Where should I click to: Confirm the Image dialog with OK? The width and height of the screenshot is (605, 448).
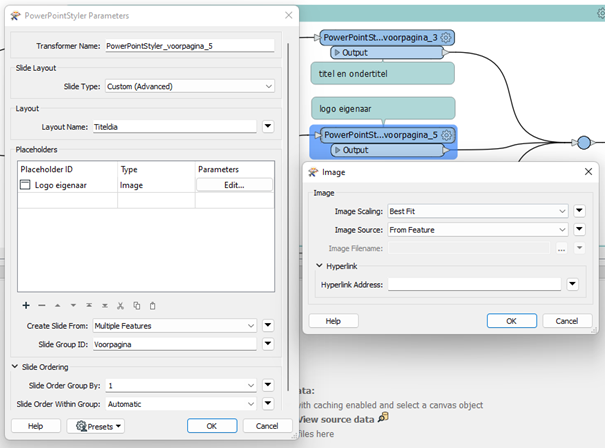[511, 321]
